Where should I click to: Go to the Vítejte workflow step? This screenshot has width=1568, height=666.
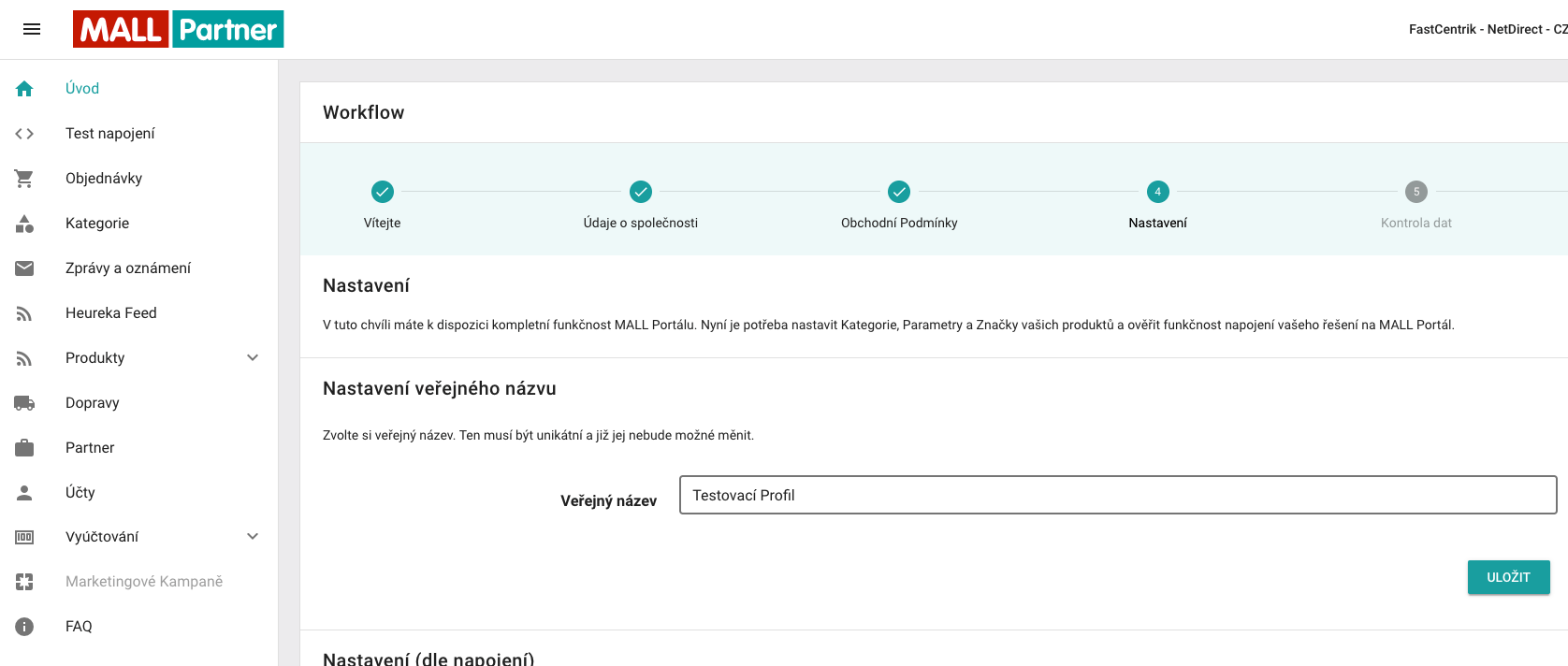[x=383, y=192]
